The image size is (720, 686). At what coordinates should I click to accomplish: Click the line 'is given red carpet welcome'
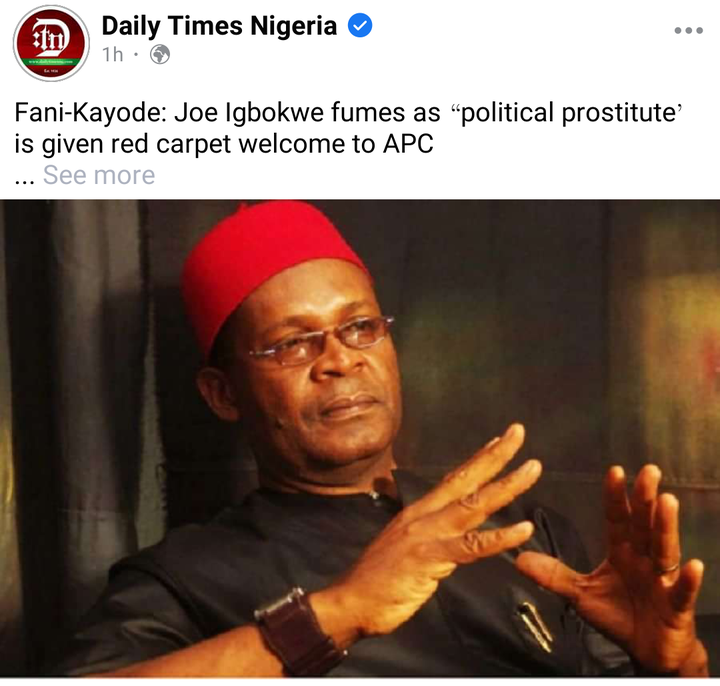[x=224, y=144]
